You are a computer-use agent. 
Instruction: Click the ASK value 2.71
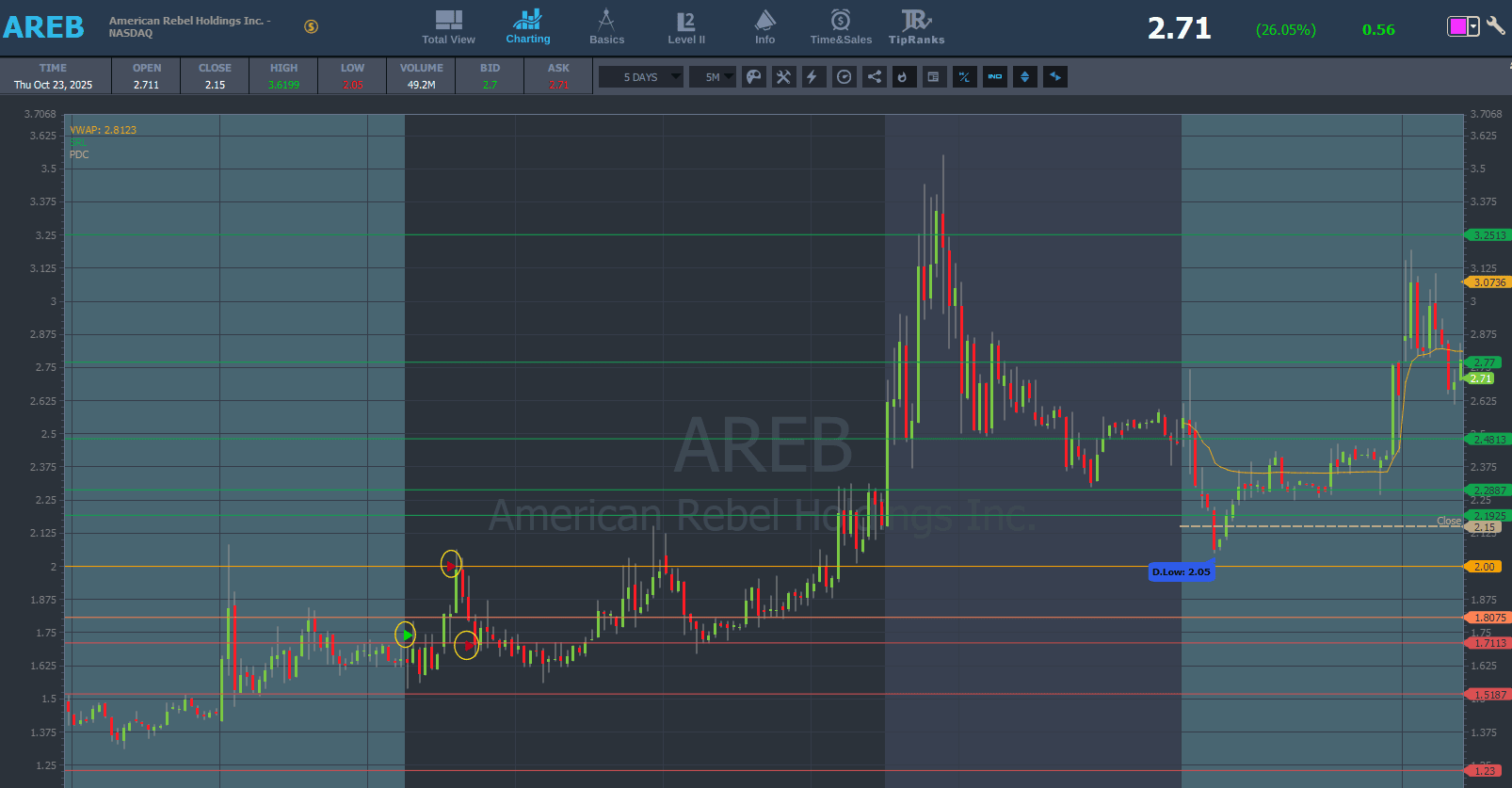[x=558, y=85]
